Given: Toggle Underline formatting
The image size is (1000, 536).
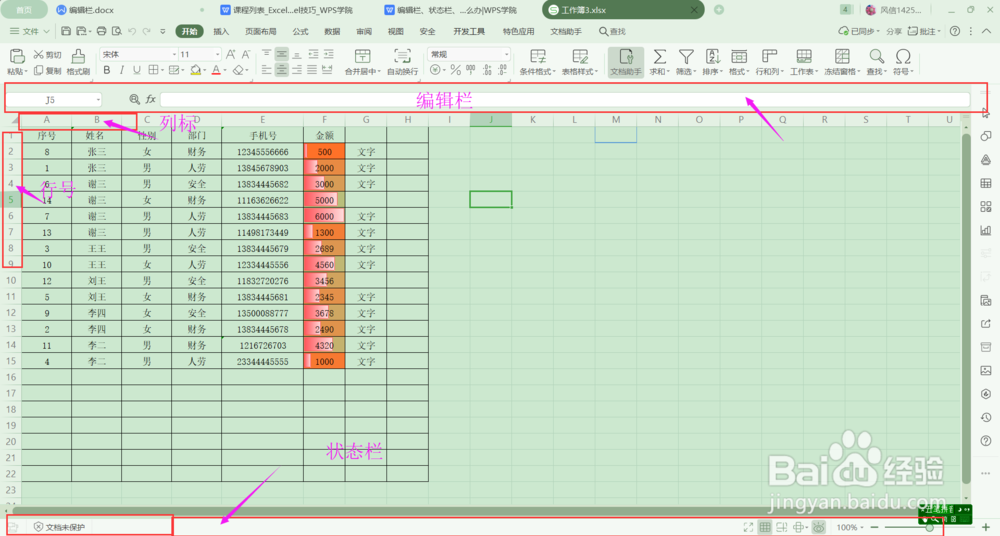Looking at the screenshot, I should click(136, 70).
